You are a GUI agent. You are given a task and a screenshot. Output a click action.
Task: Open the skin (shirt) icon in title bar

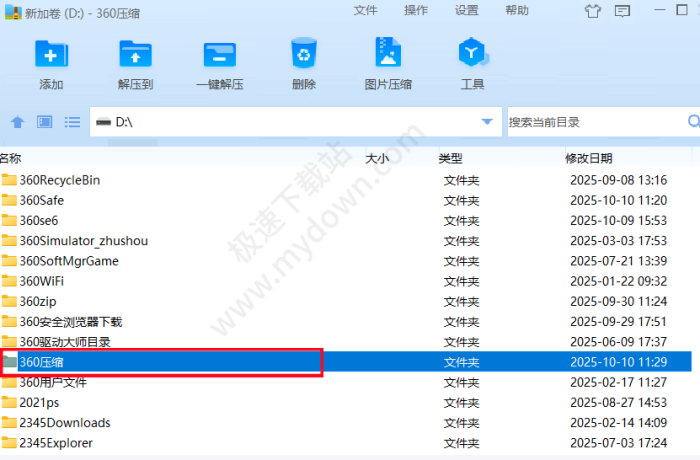pos(591,12)
